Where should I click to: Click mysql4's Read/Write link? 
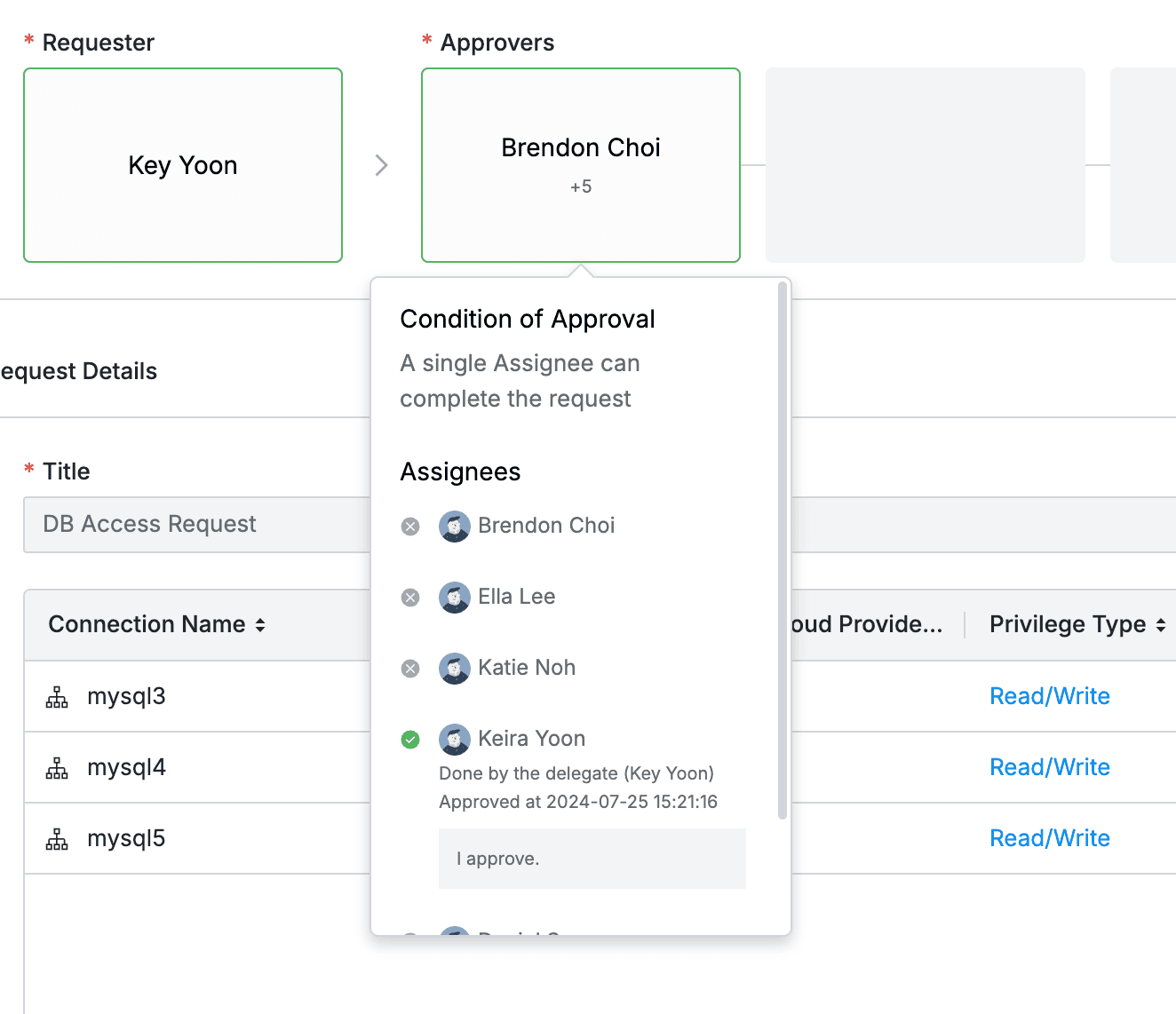tap(1049, 767)
